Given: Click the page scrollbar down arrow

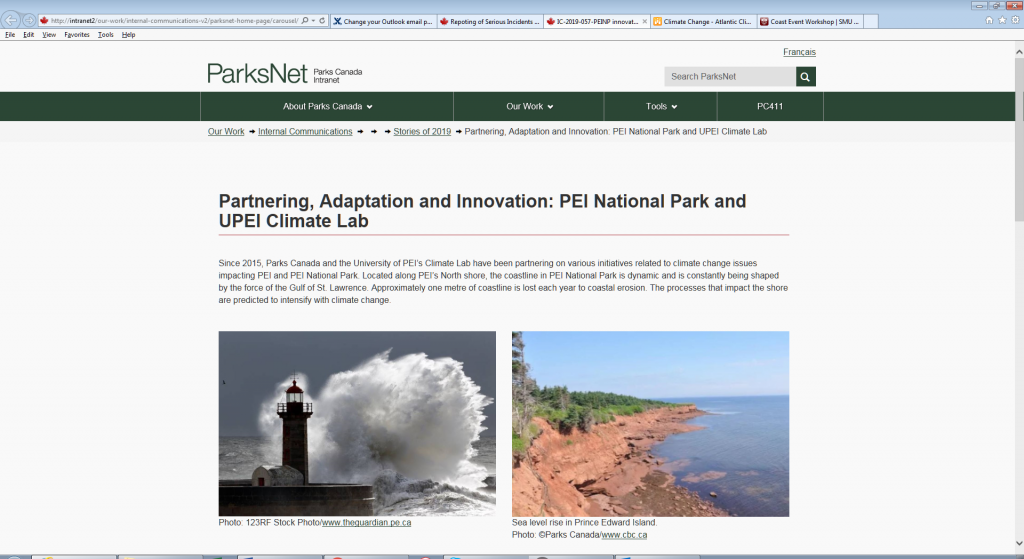Looking at the screenshot, I should point(1019,543).
